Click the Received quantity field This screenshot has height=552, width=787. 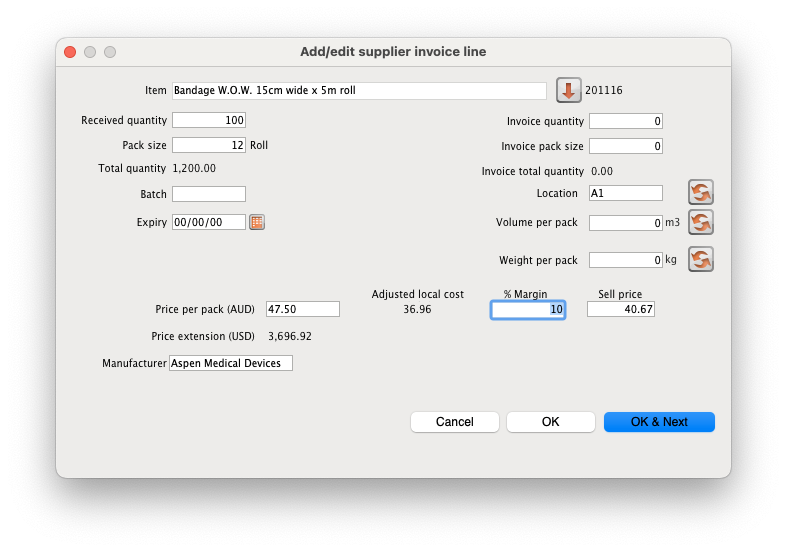click(x=209, y=120)
